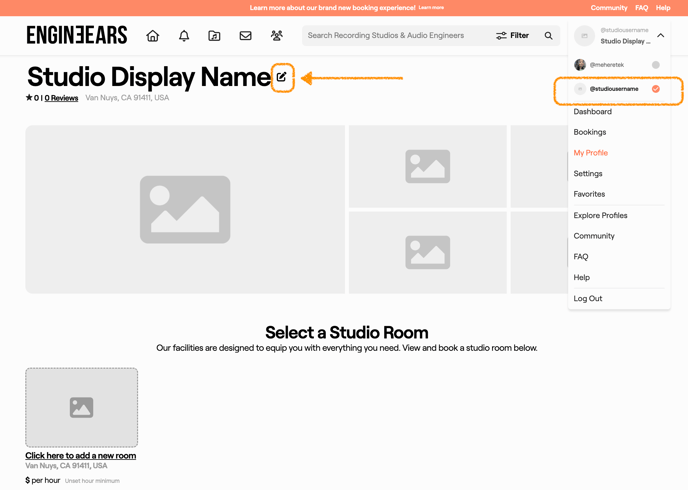Open Settings from the account menu
688x490 pixels.
coord(588,174)
